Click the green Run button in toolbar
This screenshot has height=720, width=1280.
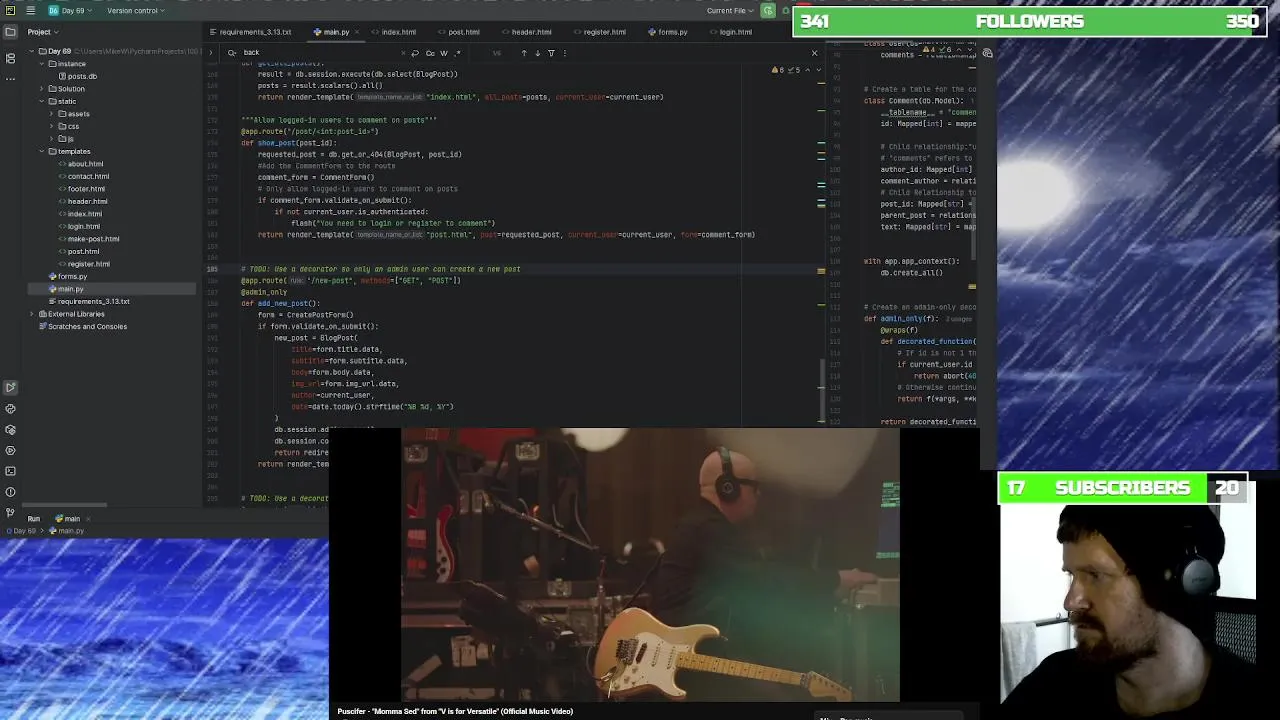(768, 10)
